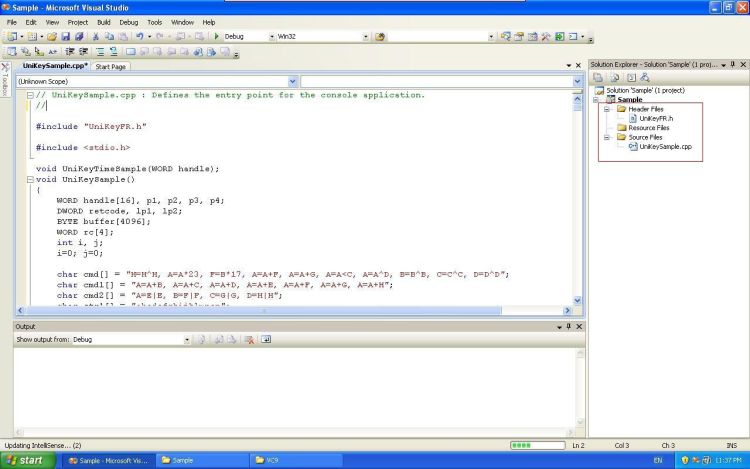
Task: Collapse the top comment block outline
Action: click(x=30, y=96)
